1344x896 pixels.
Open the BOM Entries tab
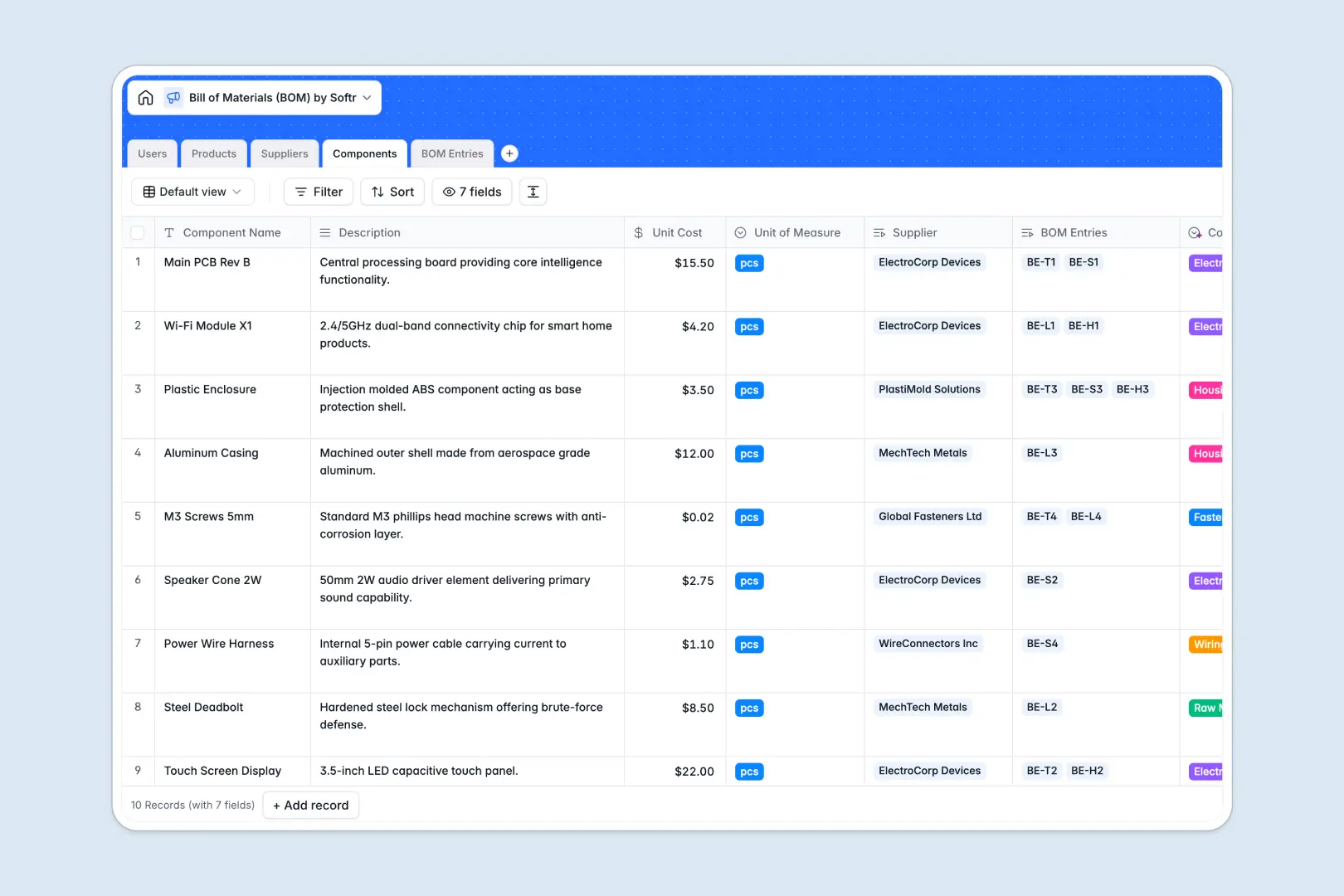pyautogui.click(x=451, y=153)
